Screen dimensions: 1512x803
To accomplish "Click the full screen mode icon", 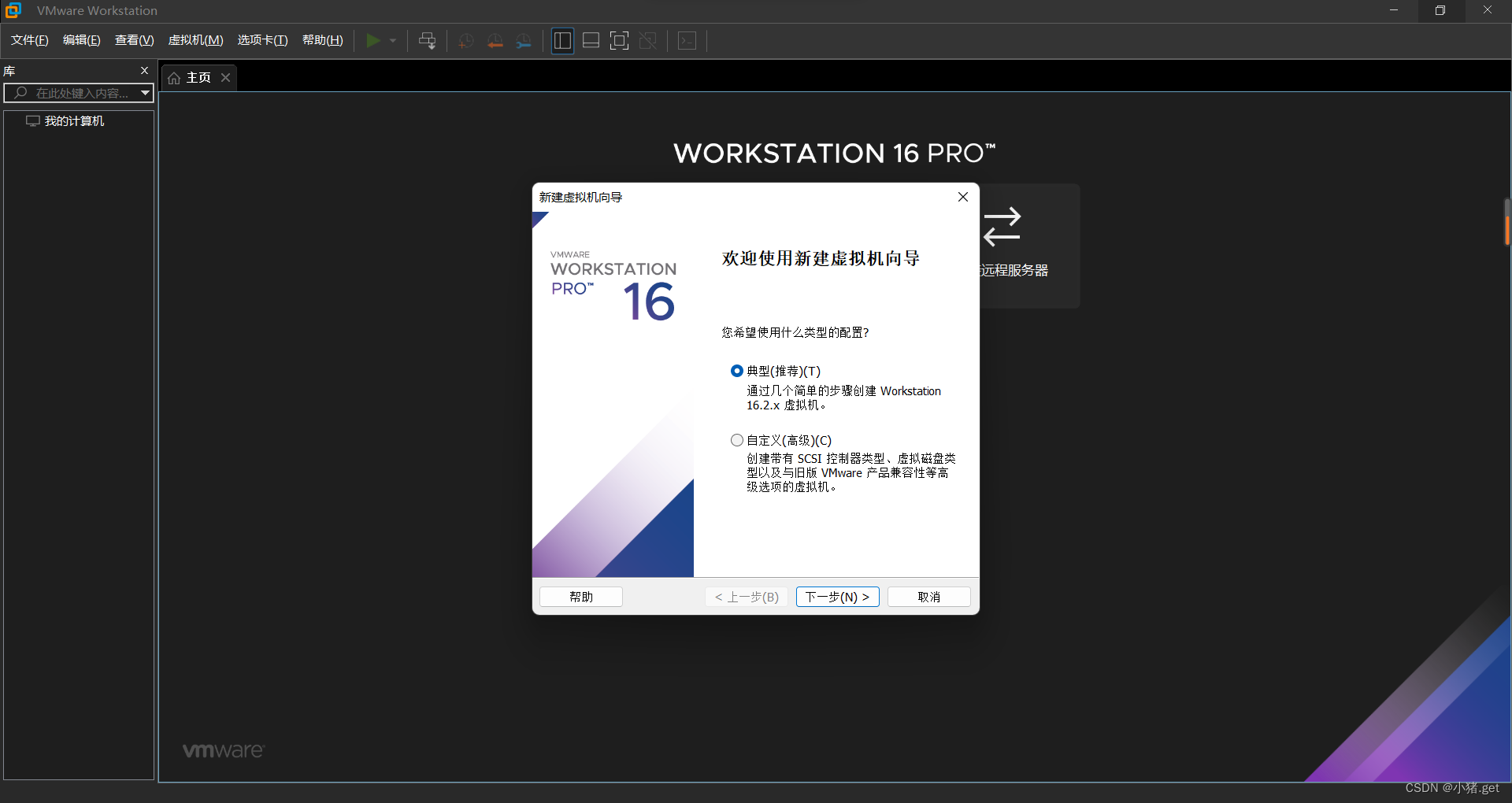I will click(x=620, y=40).
